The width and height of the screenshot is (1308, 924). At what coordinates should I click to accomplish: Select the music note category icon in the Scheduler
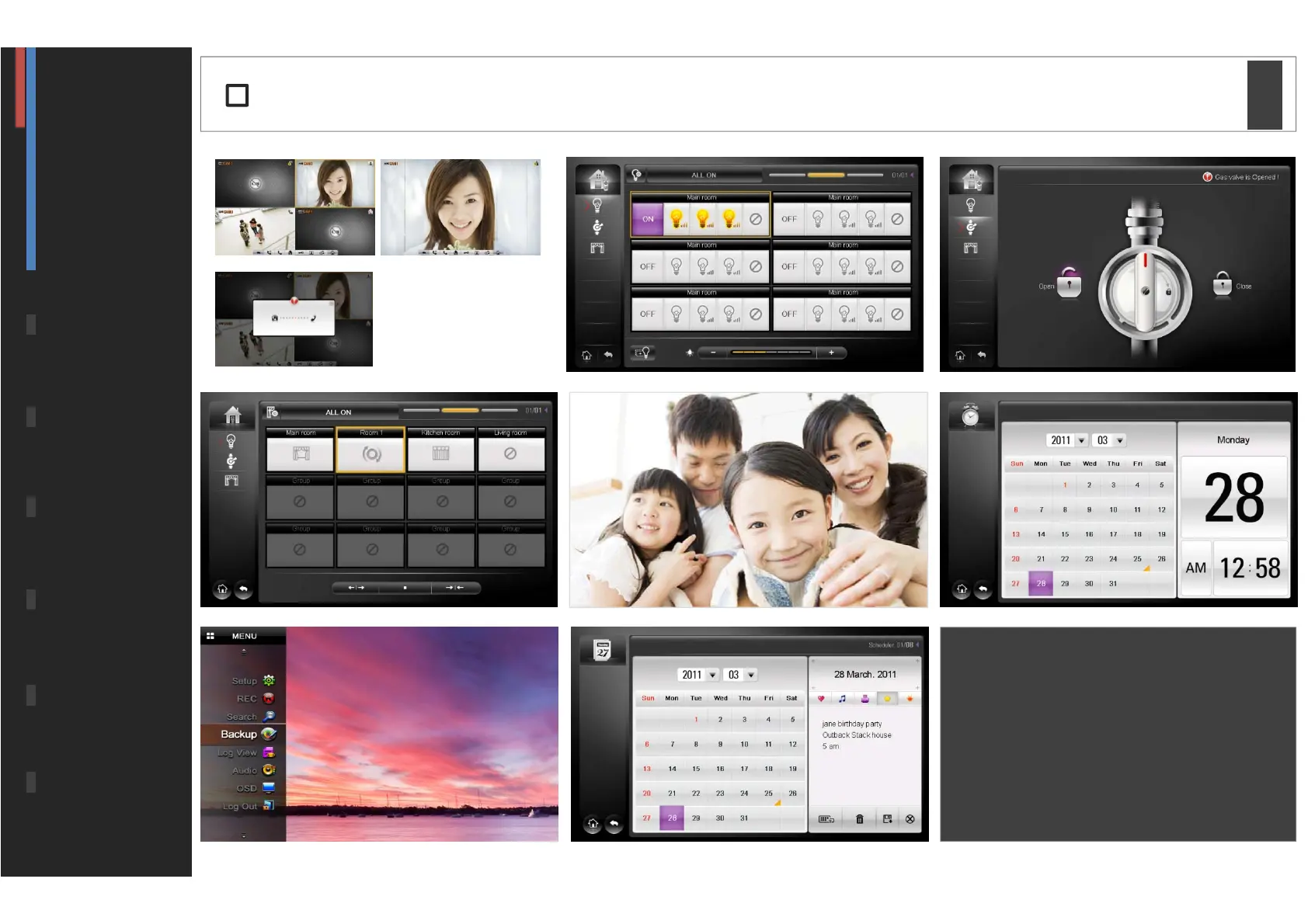843,699
